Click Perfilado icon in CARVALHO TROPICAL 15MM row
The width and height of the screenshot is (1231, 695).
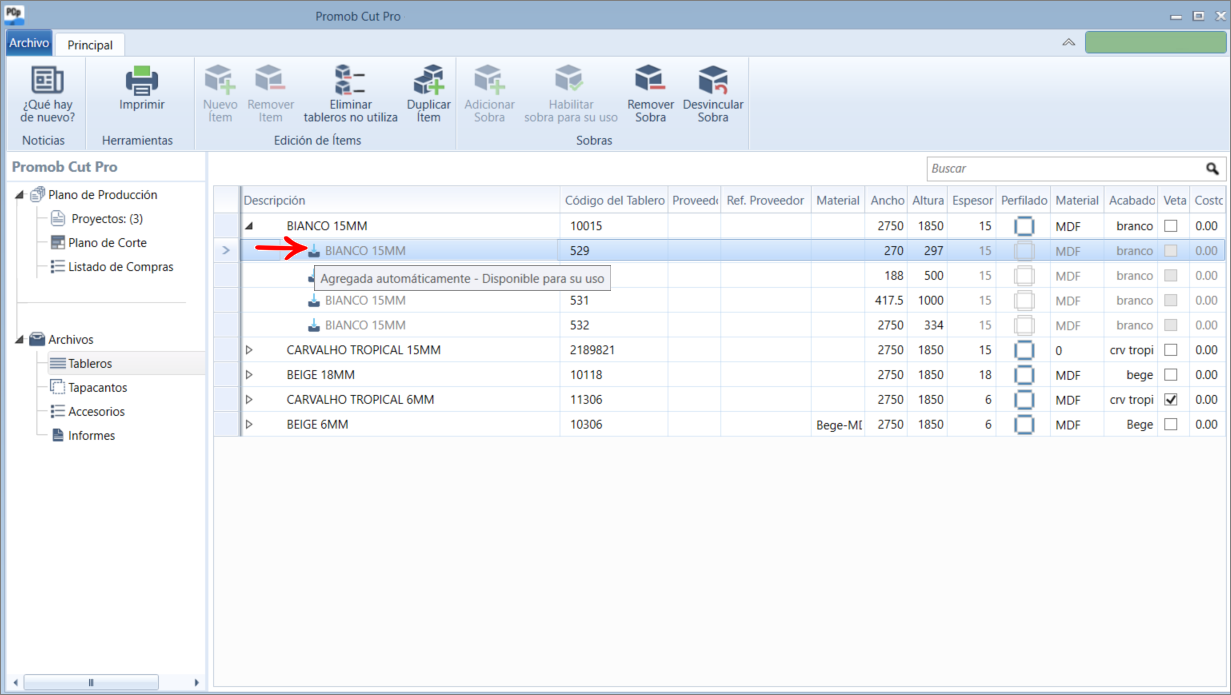coord(1024,350)
